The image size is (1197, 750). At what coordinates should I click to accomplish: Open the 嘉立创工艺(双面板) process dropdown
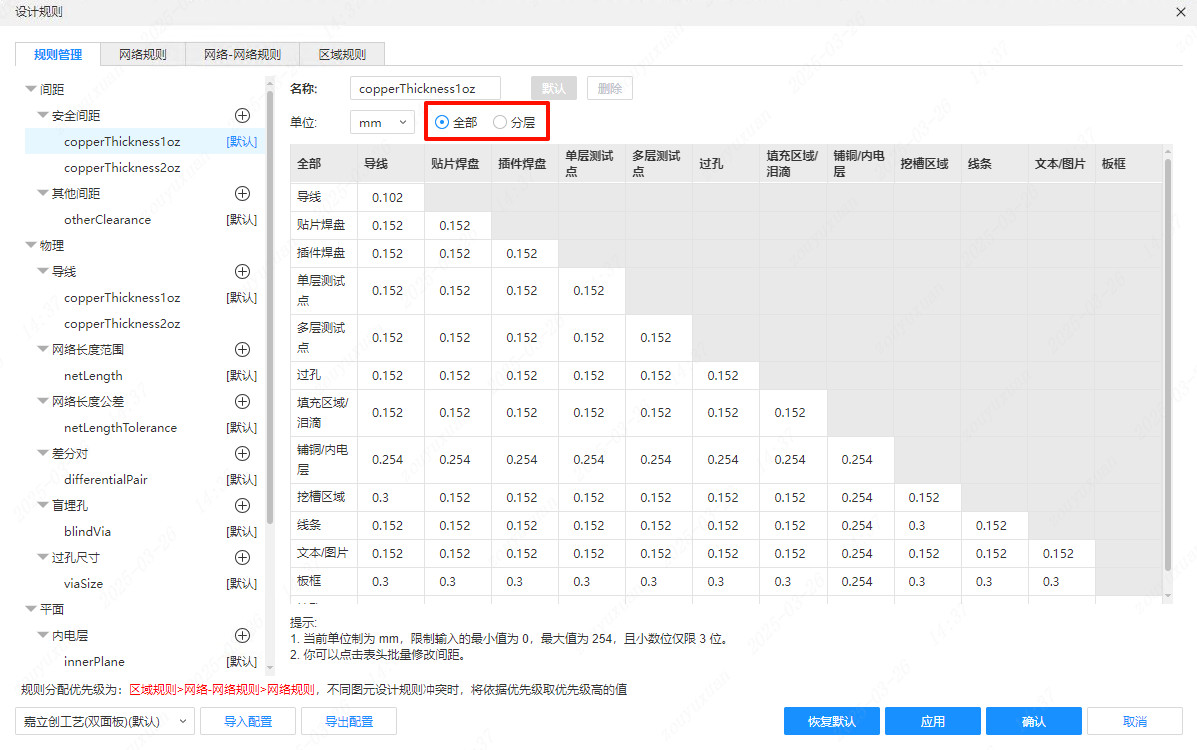[104, 720]
